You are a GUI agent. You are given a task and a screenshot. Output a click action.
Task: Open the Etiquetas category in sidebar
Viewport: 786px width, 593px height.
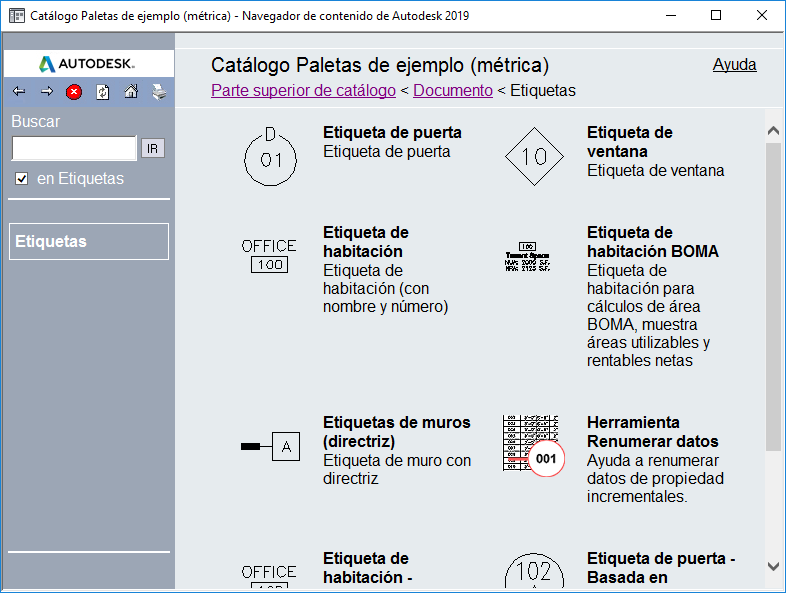(x=89, y=241)
